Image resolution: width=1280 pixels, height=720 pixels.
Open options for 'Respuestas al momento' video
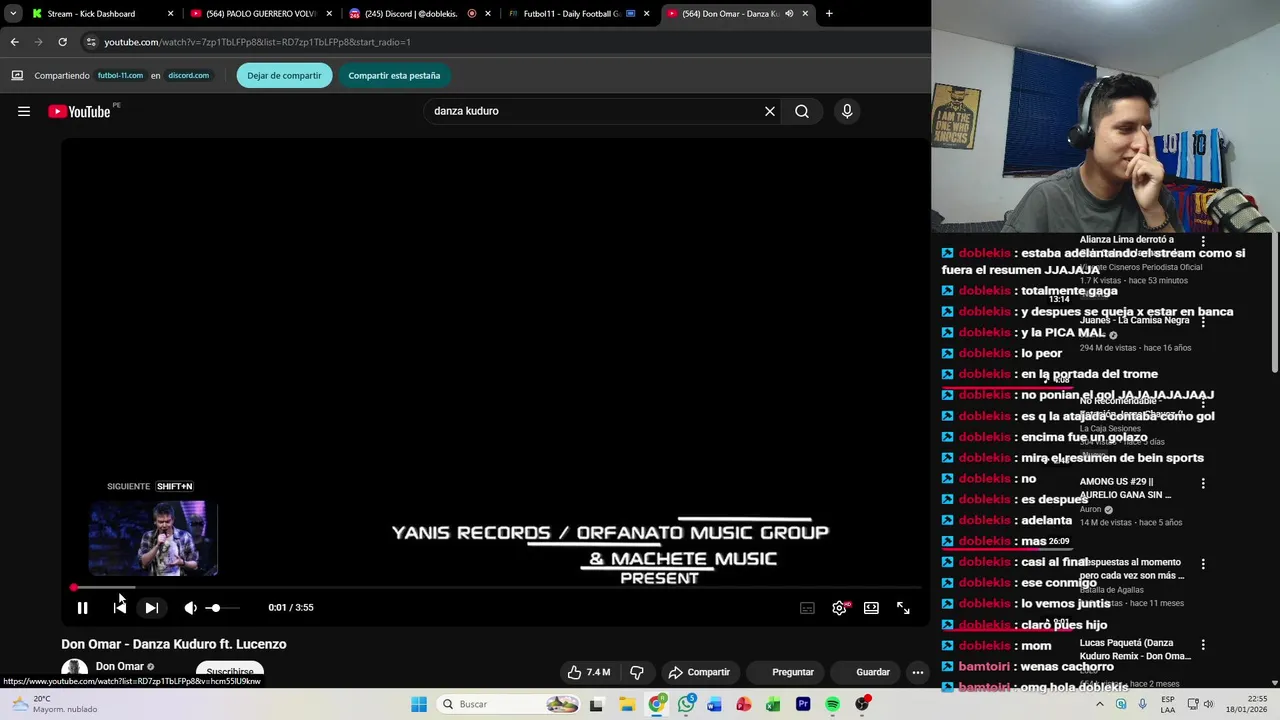[1203, 564]
